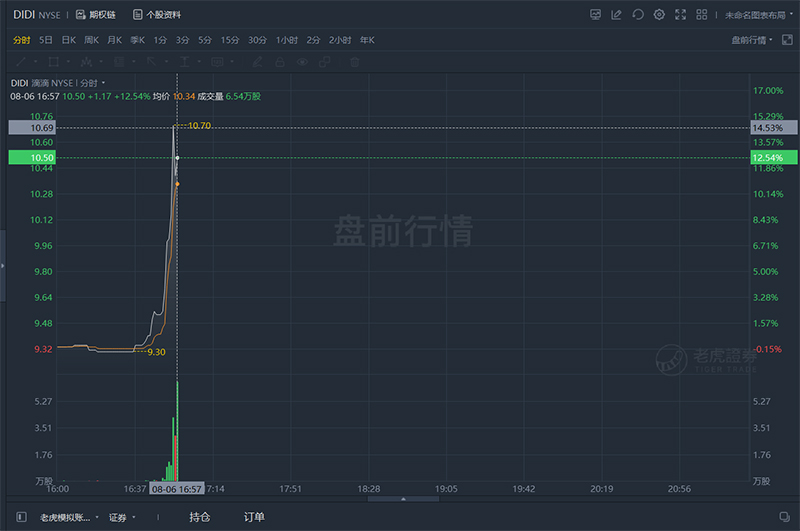Switch to the 2小时 interval
The width and height of the screenshot is (800, 531).
pos(340,40)
